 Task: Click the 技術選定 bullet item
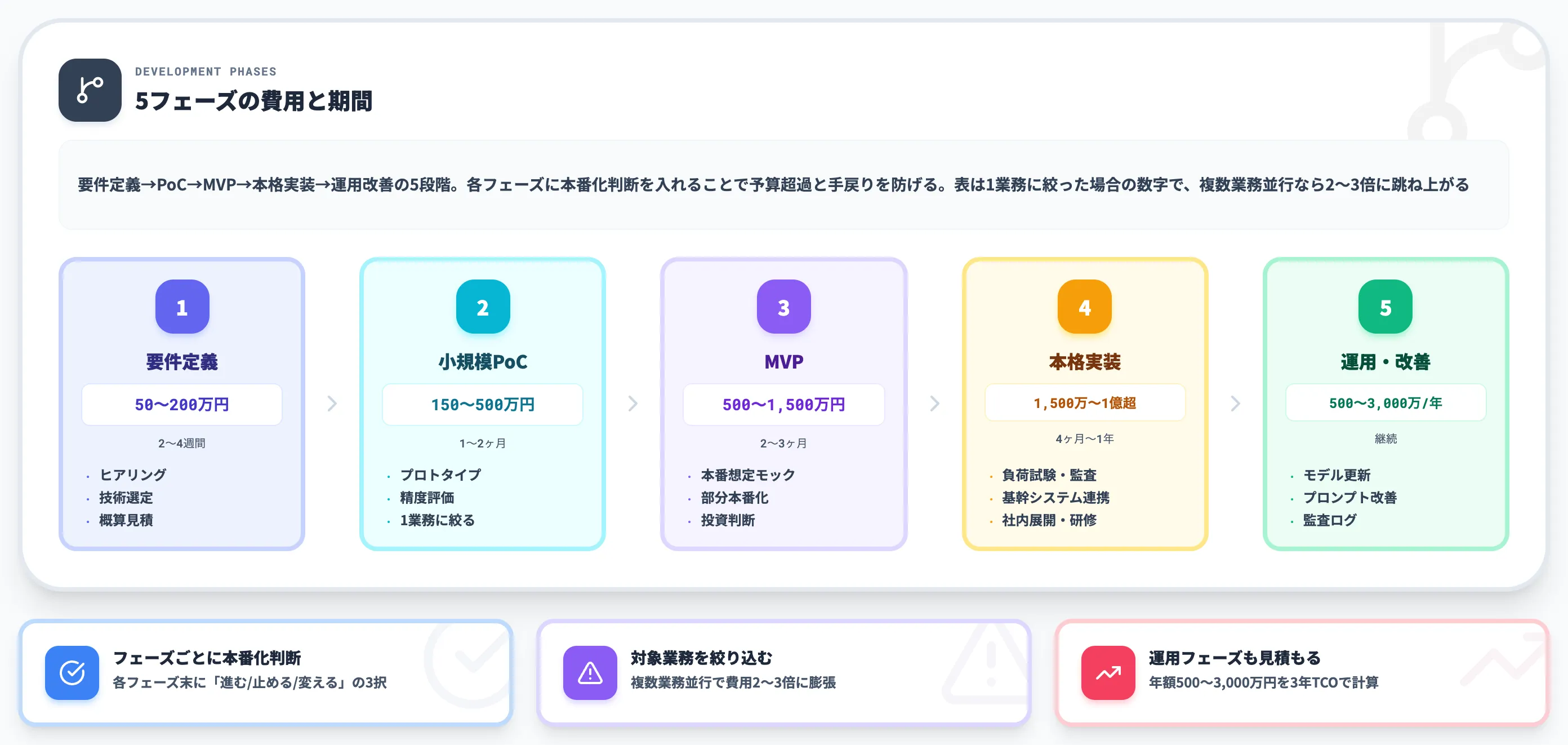coord(126,498)
